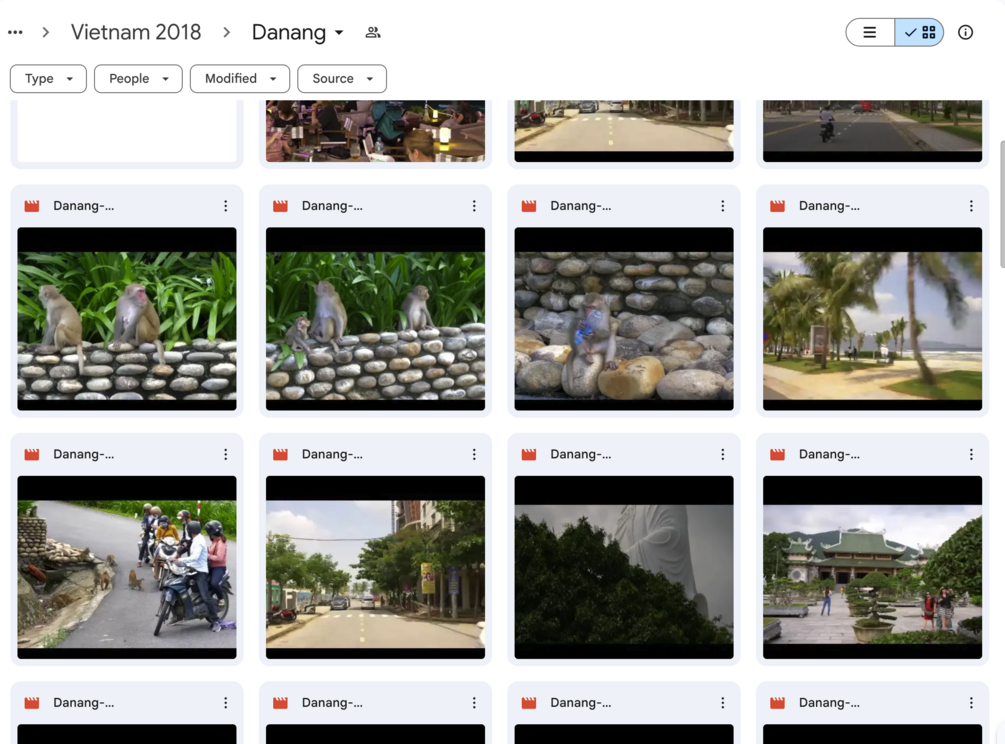Click the Danang- title of the white statue card
Screen dimensions: 1005x744
581,454
